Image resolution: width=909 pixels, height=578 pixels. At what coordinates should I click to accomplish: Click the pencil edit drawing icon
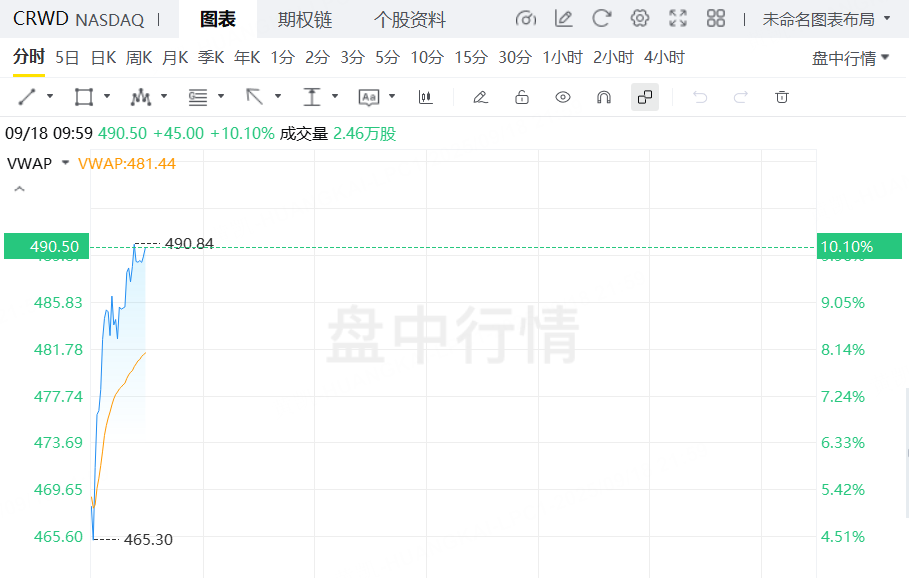pos(481,97)
